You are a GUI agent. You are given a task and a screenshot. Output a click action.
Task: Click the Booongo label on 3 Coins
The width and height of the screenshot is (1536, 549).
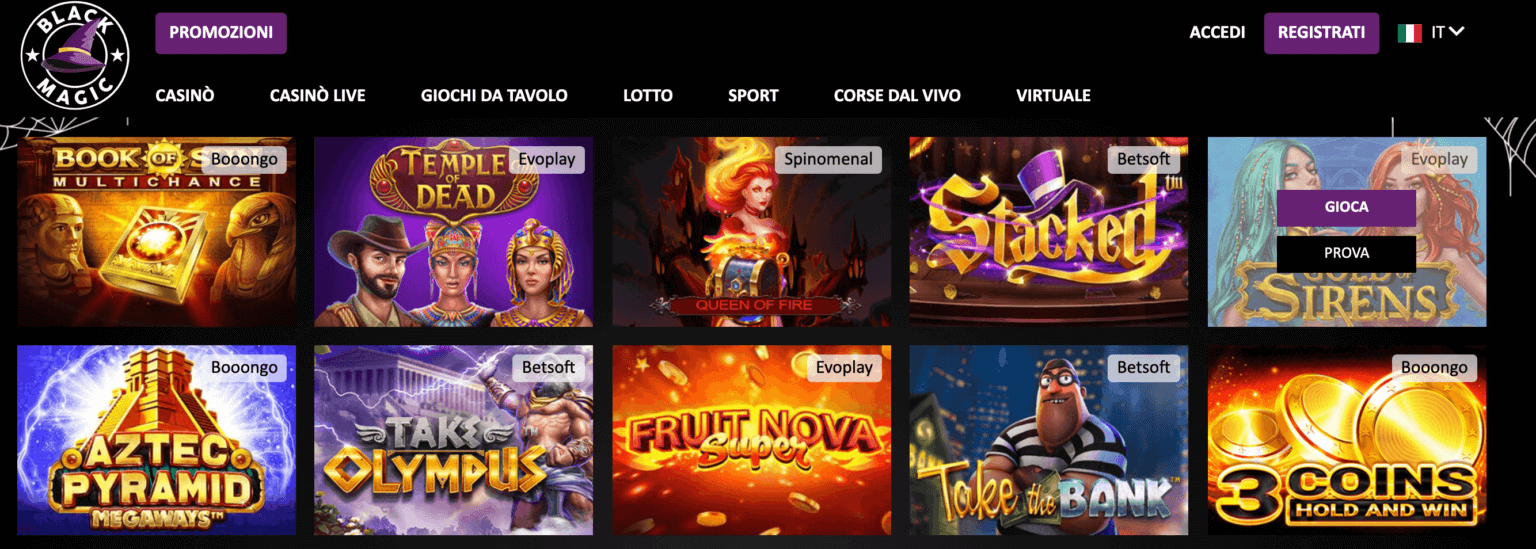click(1434, 368)
